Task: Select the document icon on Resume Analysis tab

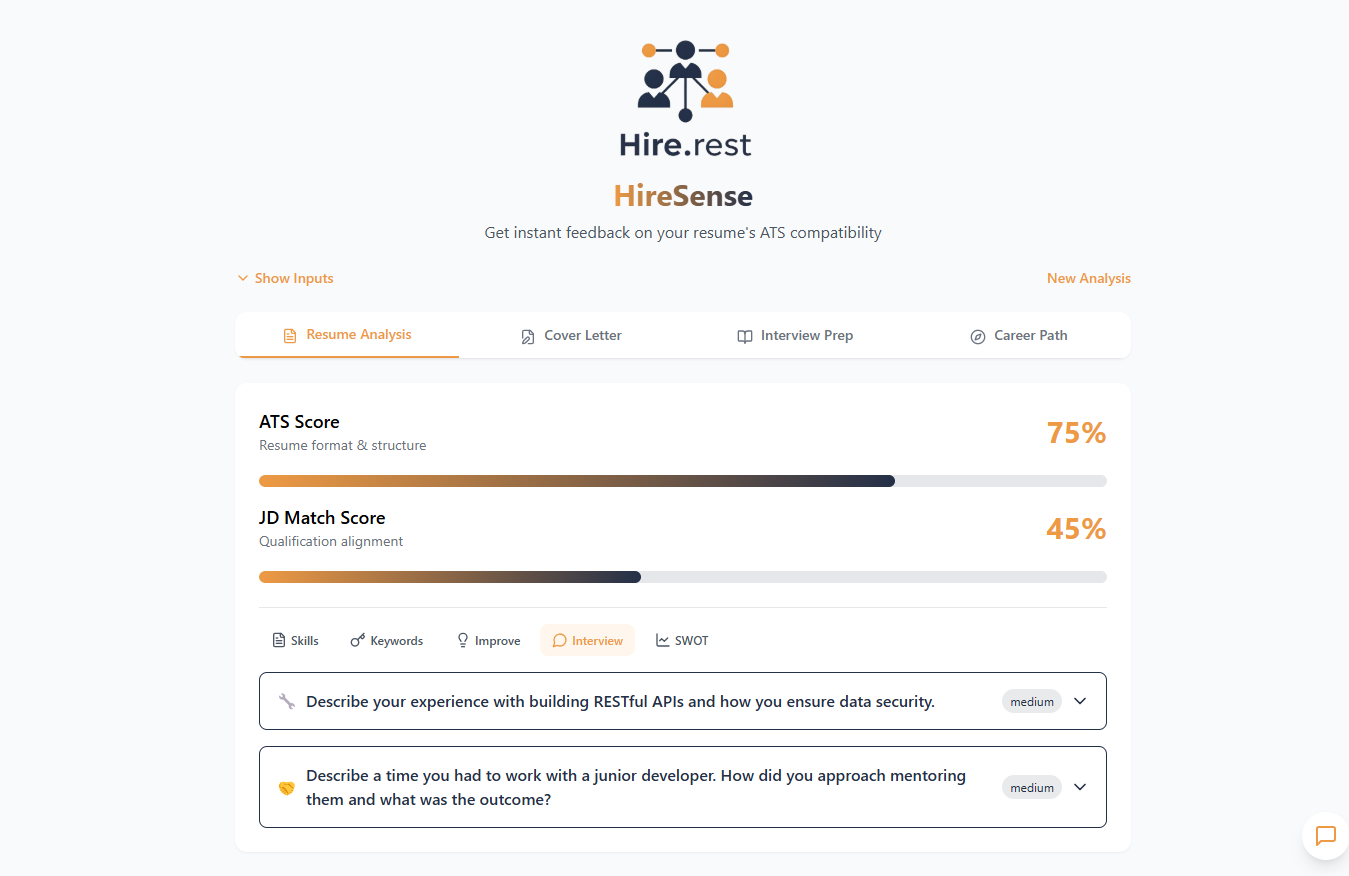Action: [x=290, y=336]
